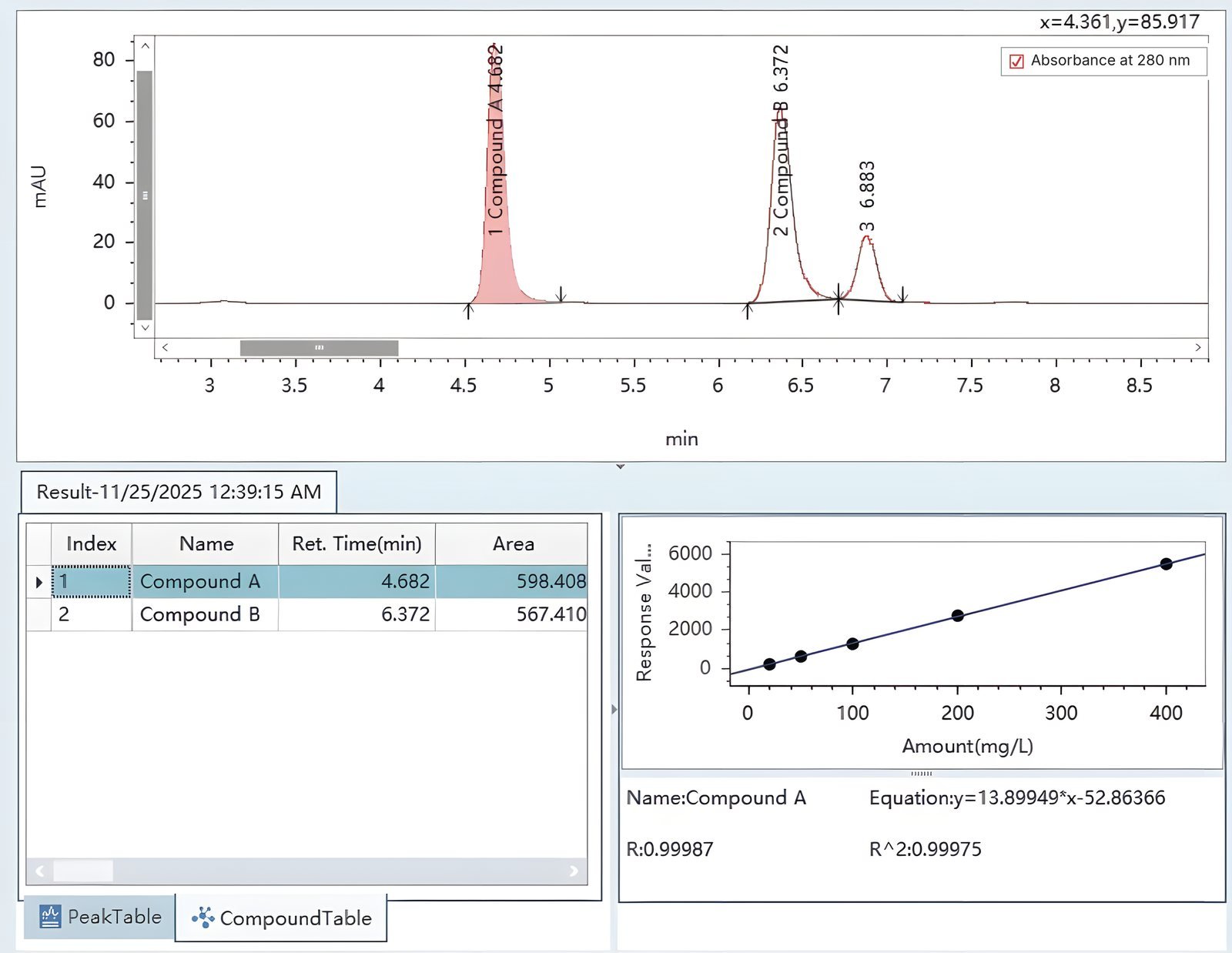Viewport: 1232px width, 953px height.
Task: Switch to the CompoundTable tab
Action: tap(281, 918)
